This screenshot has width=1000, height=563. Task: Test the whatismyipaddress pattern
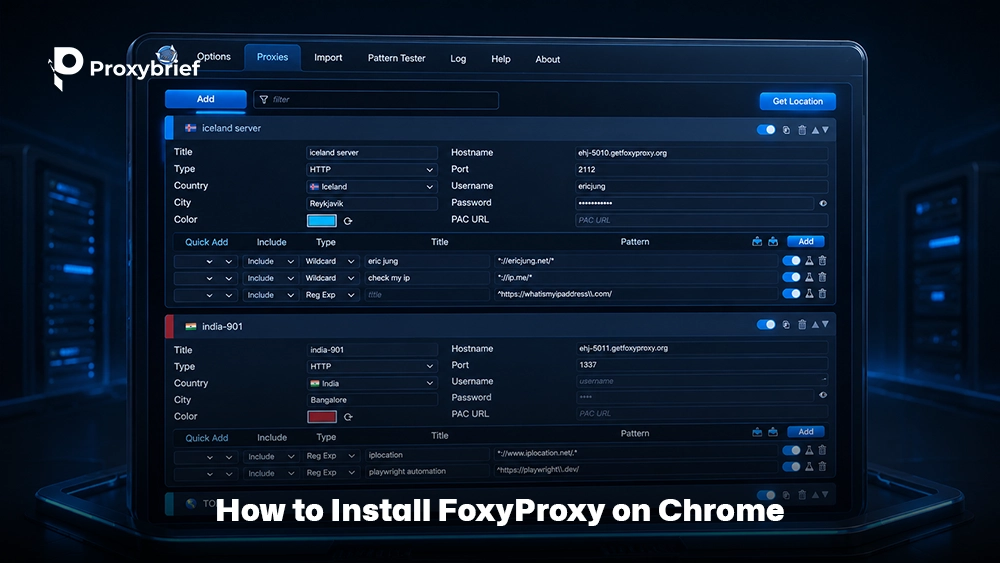click(x=809, y=294)
